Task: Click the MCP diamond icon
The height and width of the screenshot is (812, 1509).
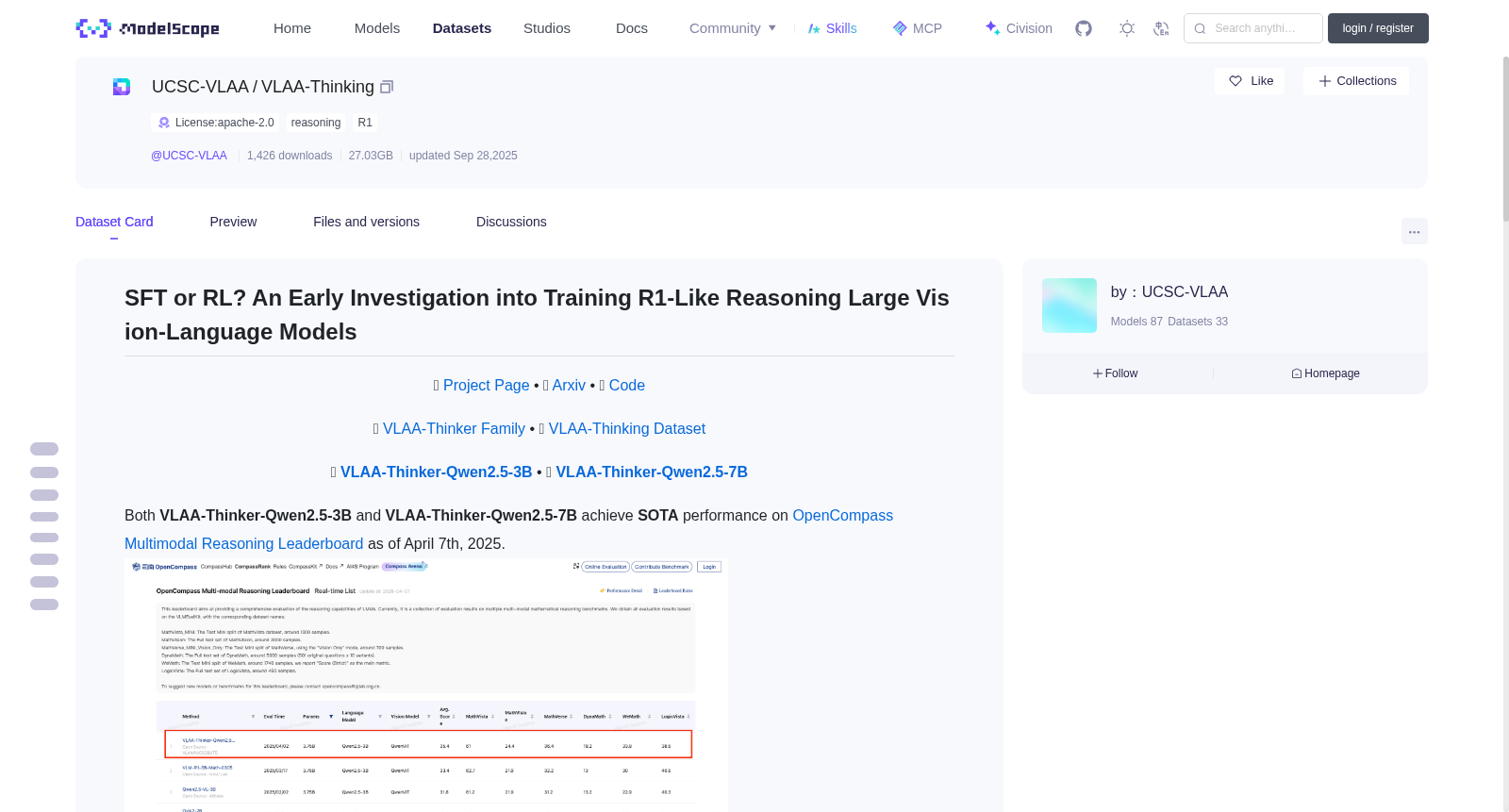Action: [x=900, y=28]
